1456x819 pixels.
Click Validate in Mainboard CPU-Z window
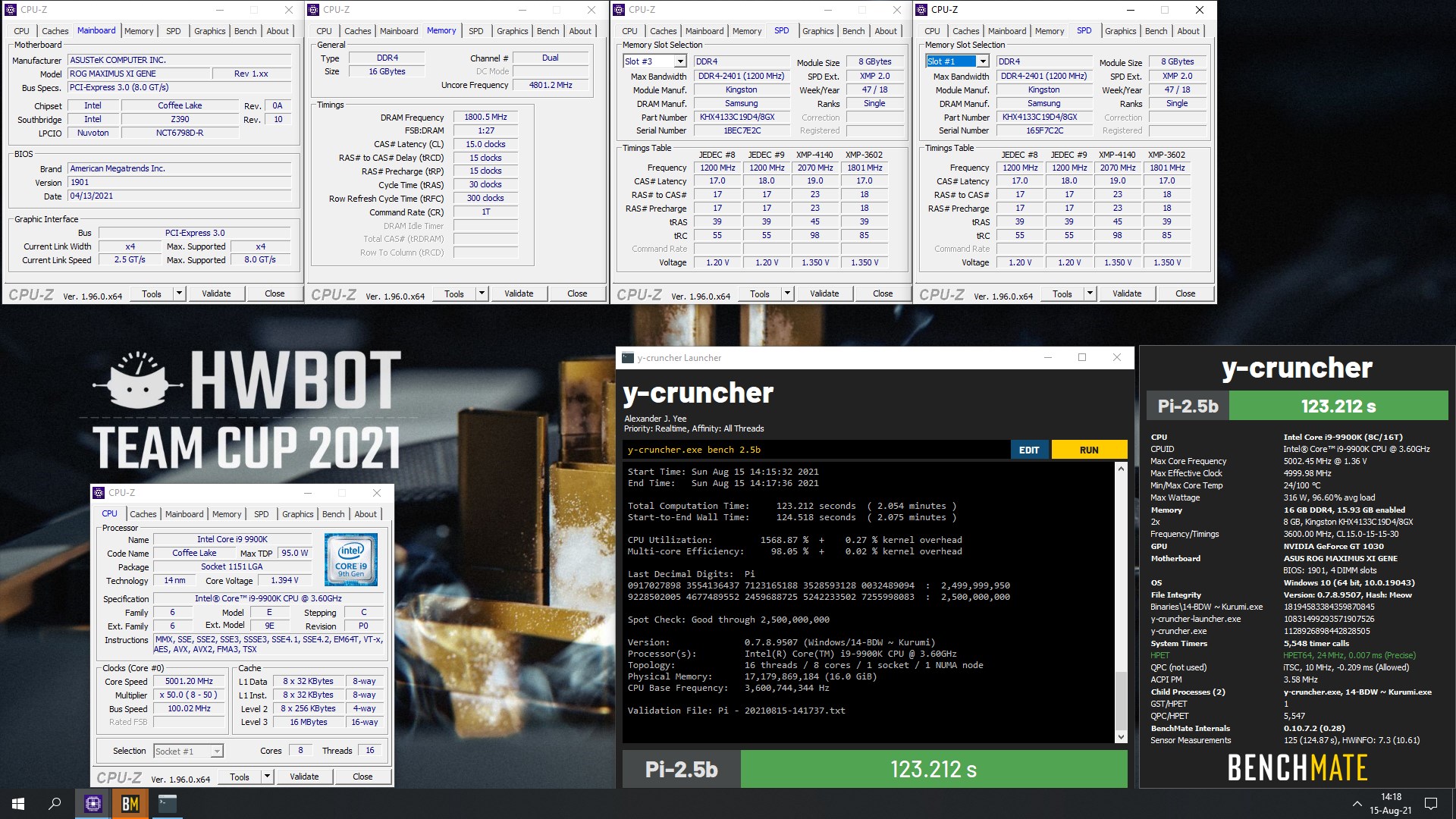(216, 293)
